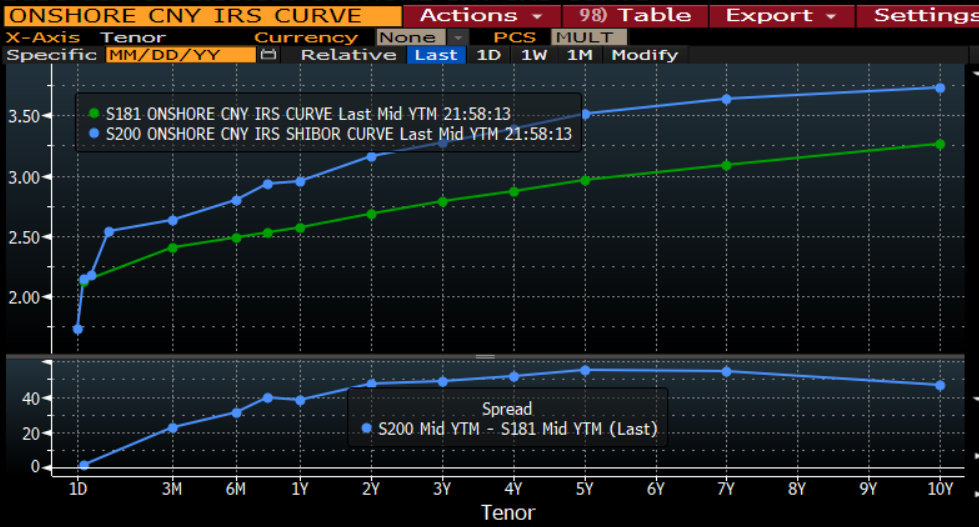Open the calendar date picker icon
The image size is (979, 527).
point(268,55)
